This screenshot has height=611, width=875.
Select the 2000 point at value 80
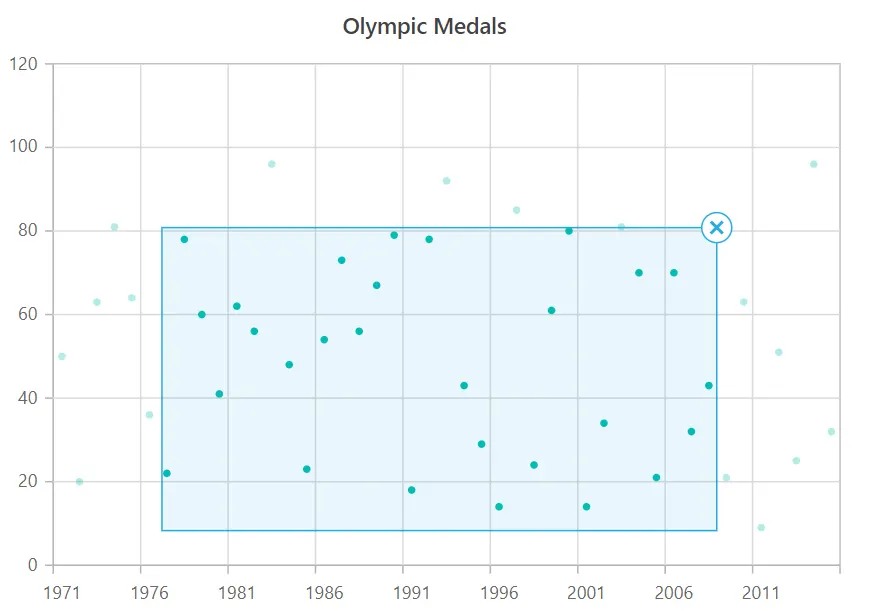pyautogui.click(x=569, y=231)
